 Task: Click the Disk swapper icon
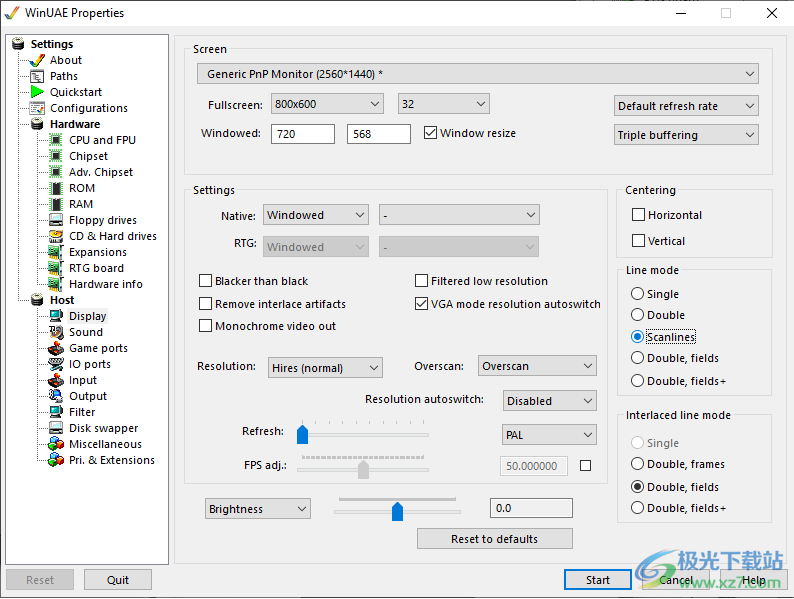tap(56, 428)
